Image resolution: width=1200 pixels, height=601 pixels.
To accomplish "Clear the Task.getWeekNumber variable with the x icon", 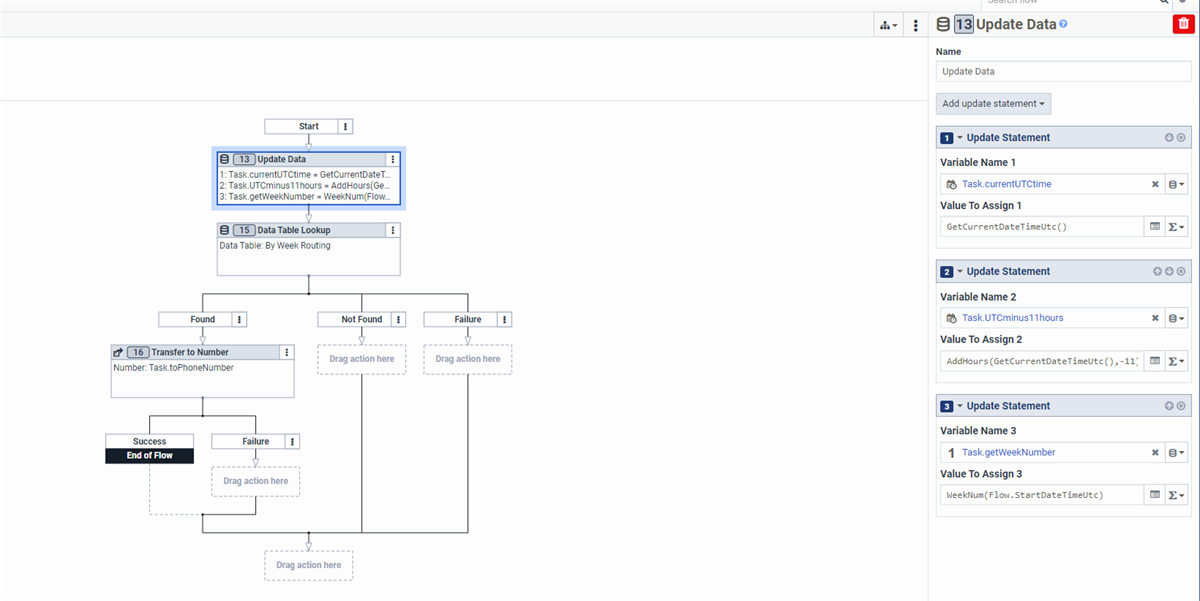I will [1155, 452].
